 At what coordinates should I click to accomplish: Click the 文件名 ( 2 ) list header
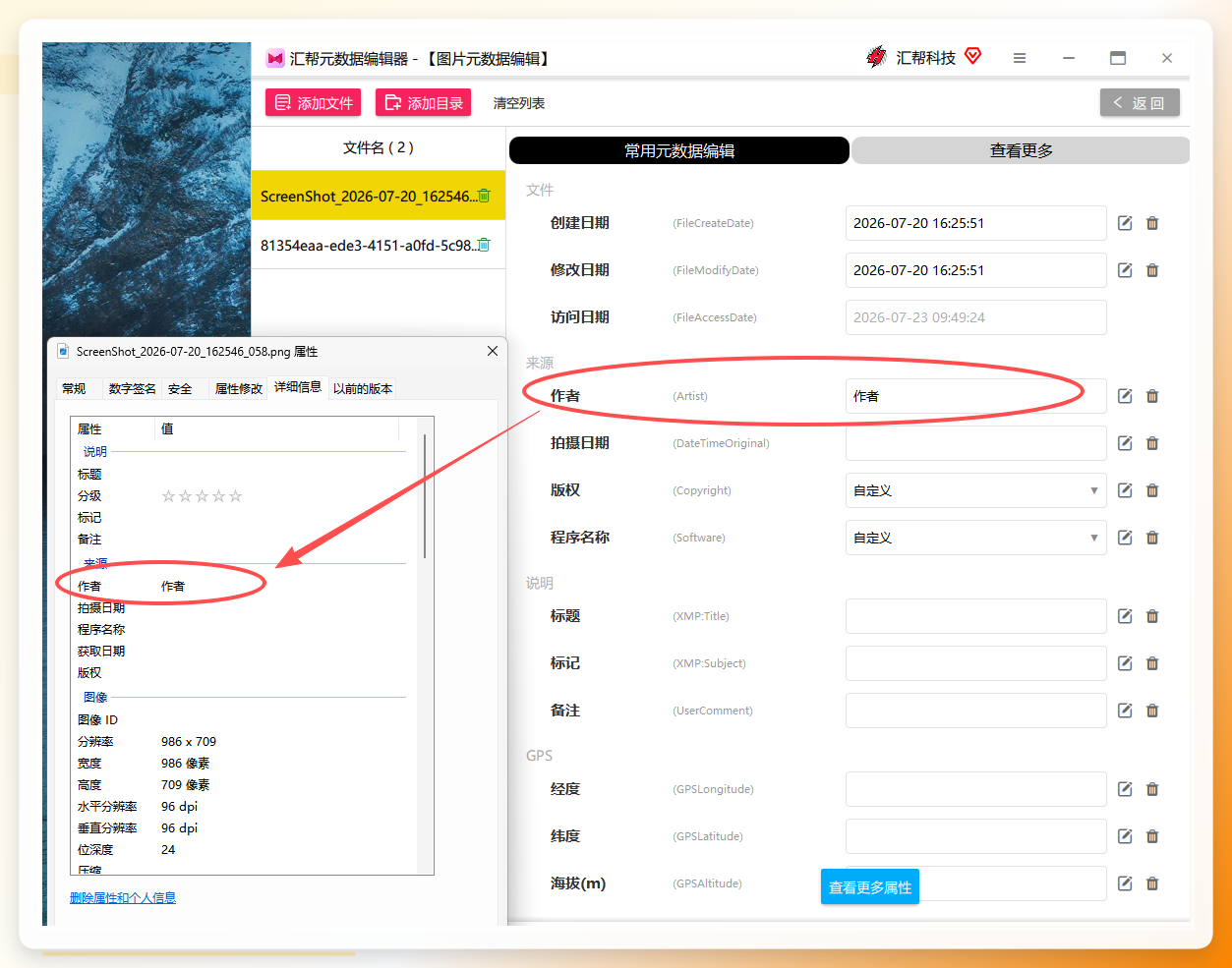point(379,147)
